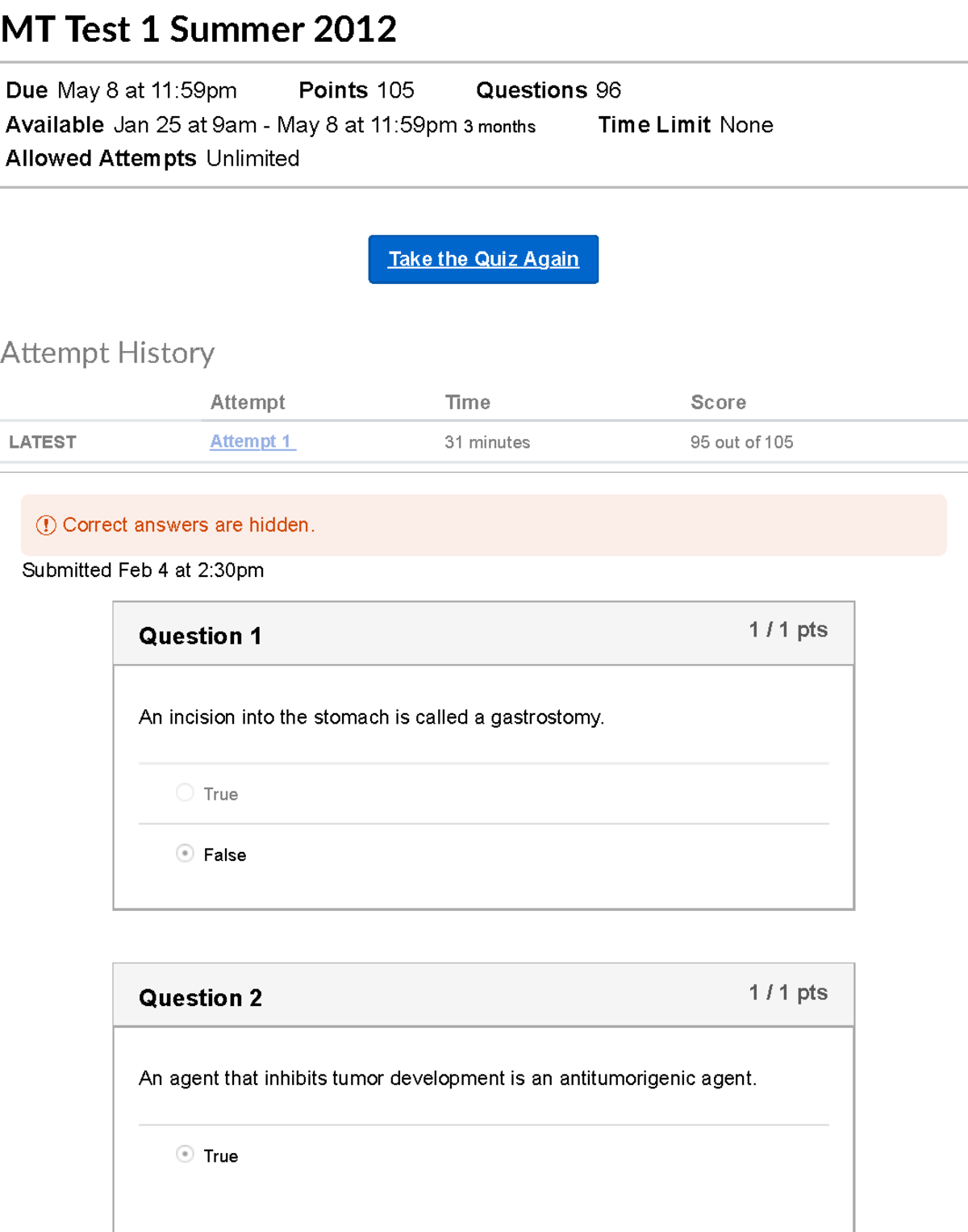Click the Question 2 header title
This screenshot has height=1232, width=968.
point(200,998)
